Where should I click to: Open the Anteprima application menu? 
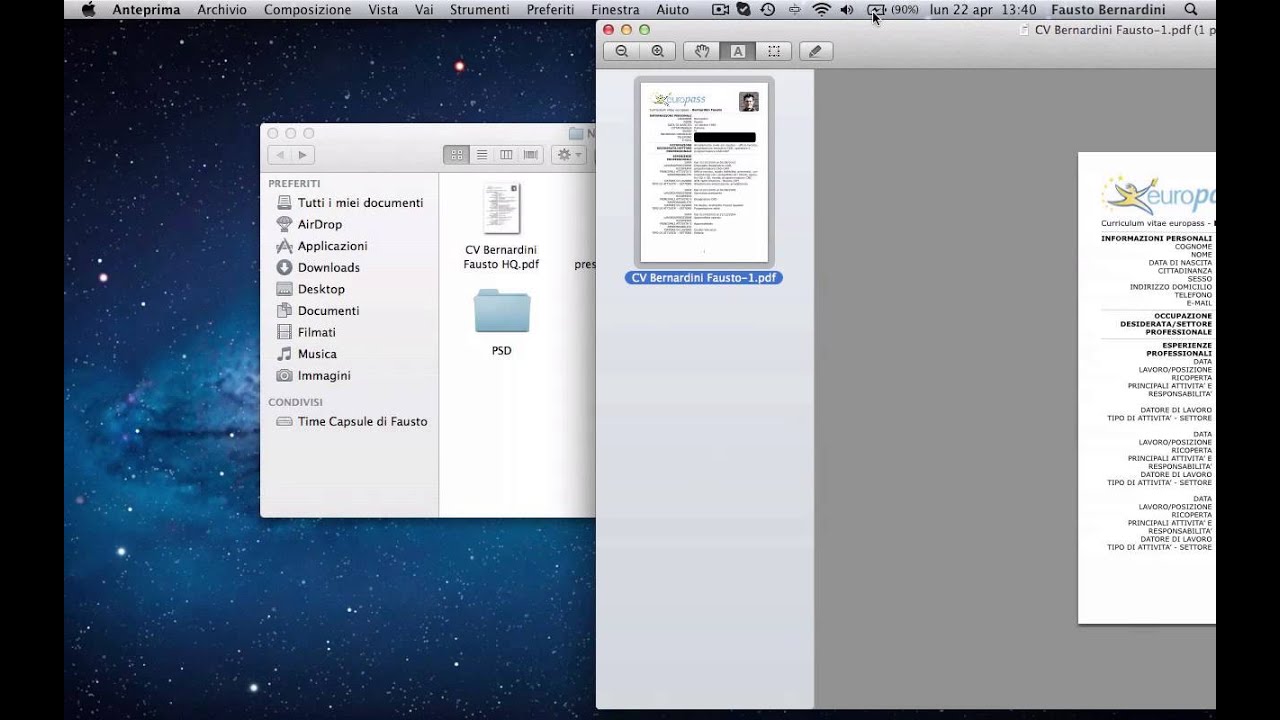[x=146, y=10]
